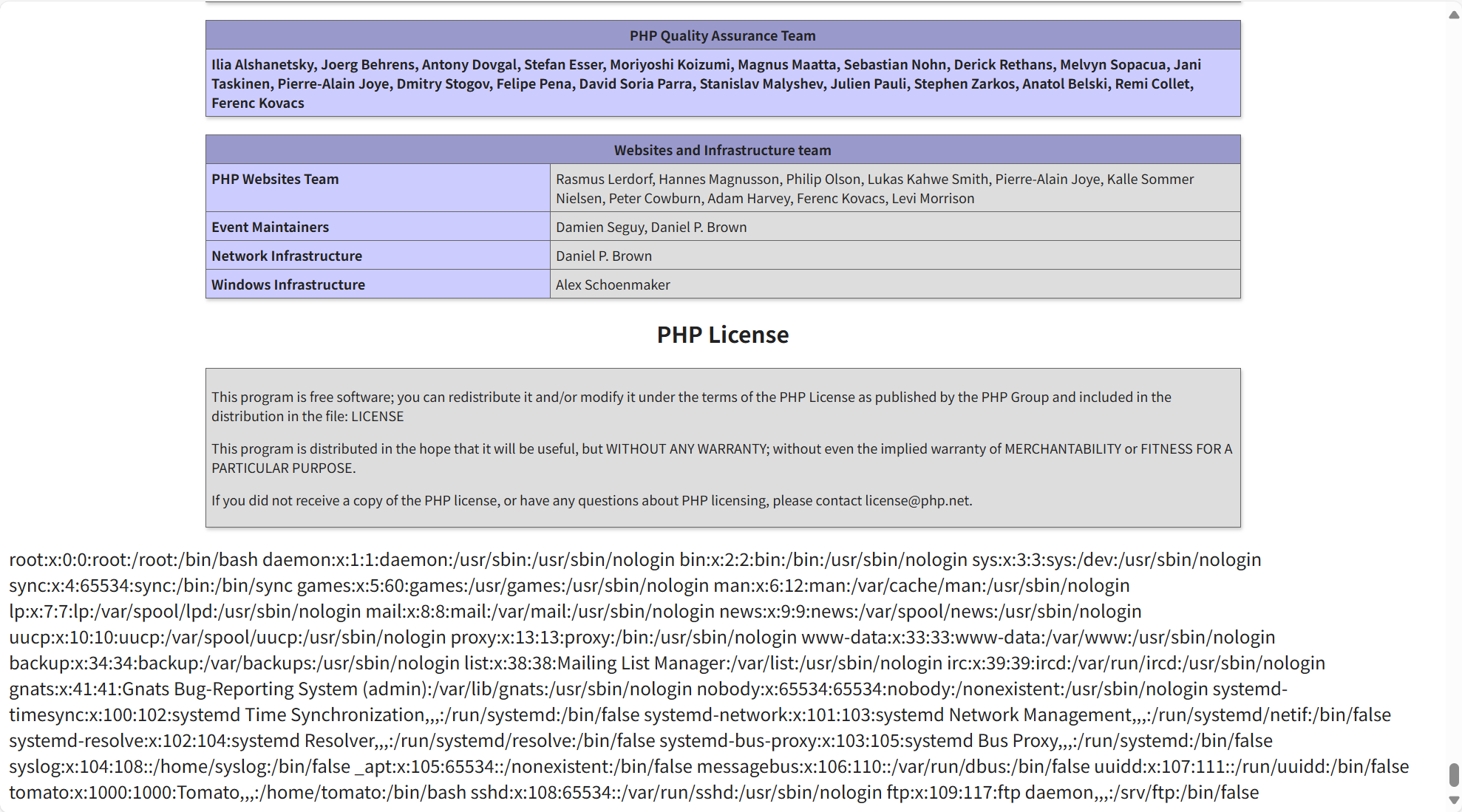
Task: Click the www-data:x:33:33 passwd entry
Action: pos(1038,637)
